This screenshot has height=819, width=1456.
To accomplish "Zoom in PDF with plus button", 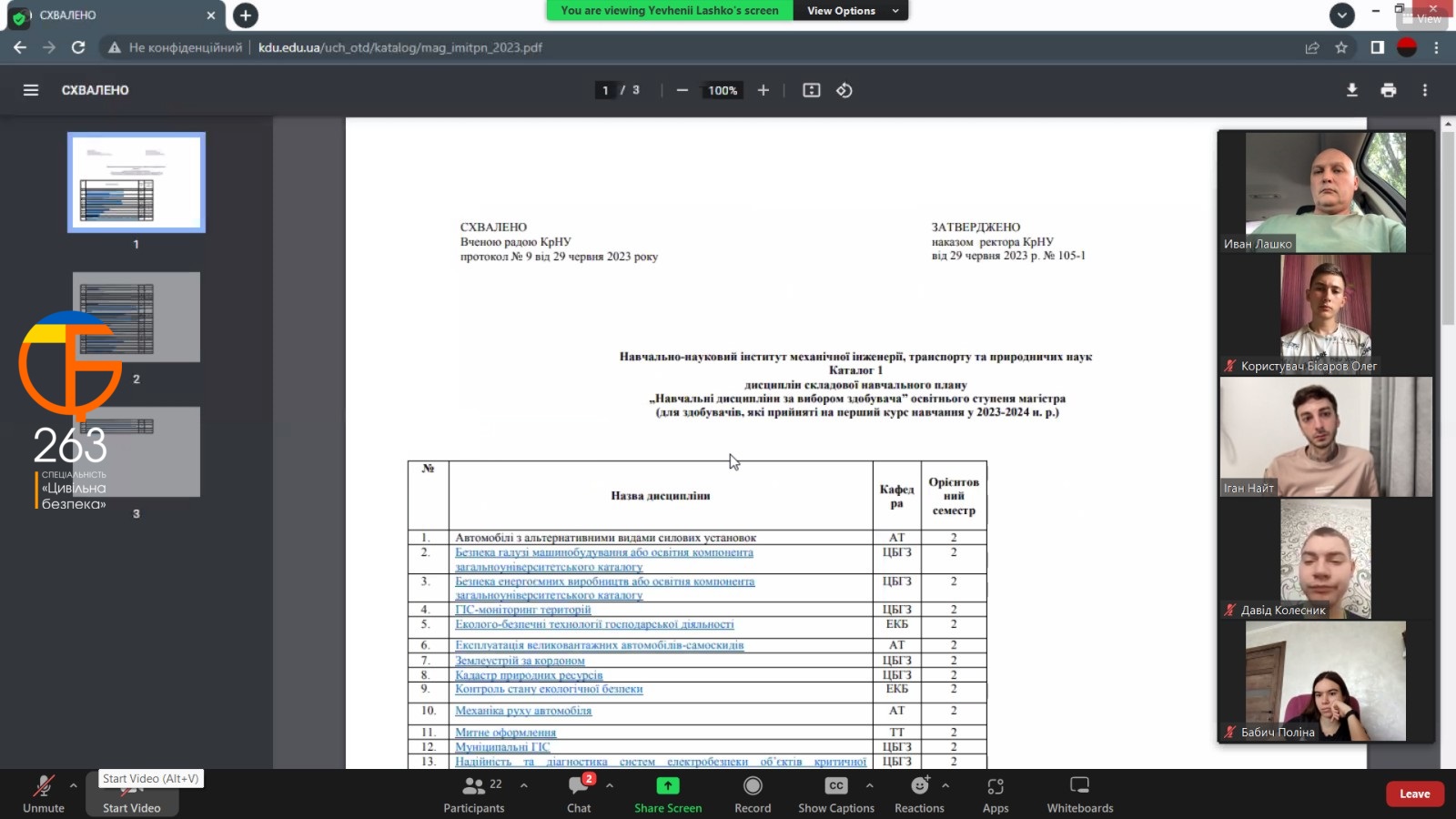I will click(763, 90).
